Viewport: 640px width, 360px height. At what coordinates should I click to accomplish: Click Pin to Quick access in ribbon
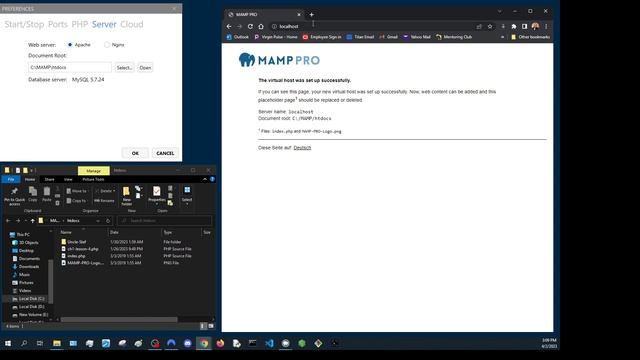click(x=14, y=196)
